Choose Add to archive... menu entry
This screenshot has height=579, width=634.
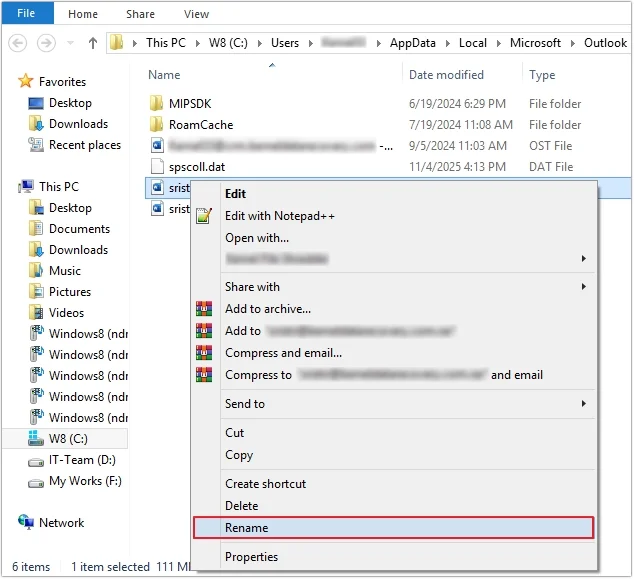point(268,309)
